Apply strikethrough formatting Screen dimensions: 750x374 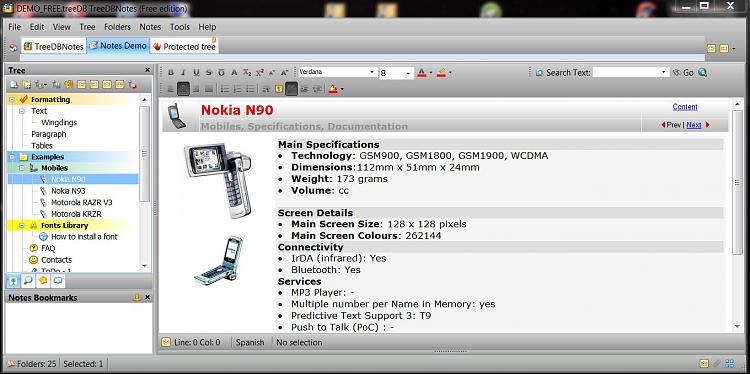(x=209, y=73)
